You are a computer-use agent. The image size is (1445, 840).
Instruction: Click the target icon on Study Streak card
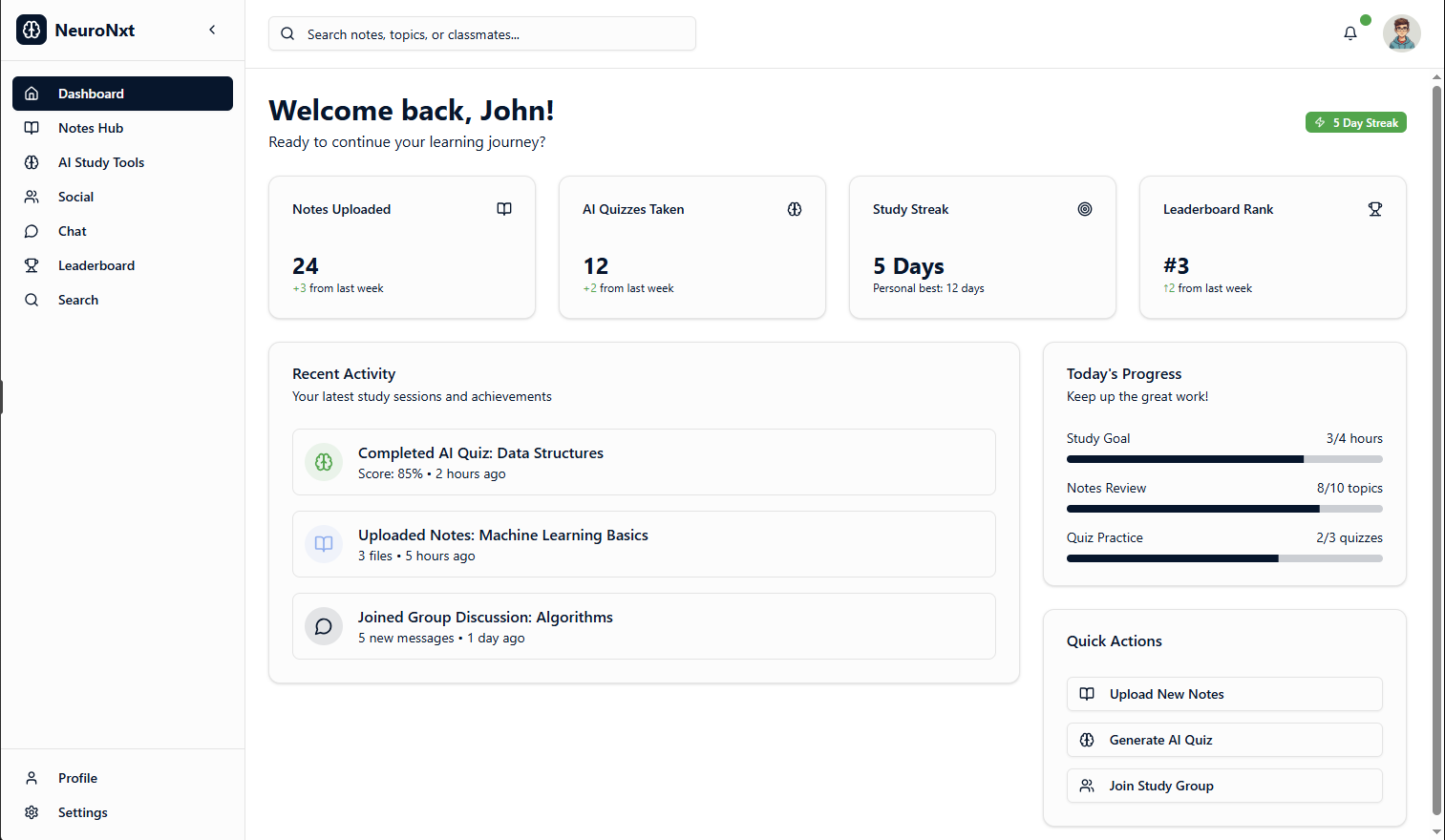(x=1084, y=209)
